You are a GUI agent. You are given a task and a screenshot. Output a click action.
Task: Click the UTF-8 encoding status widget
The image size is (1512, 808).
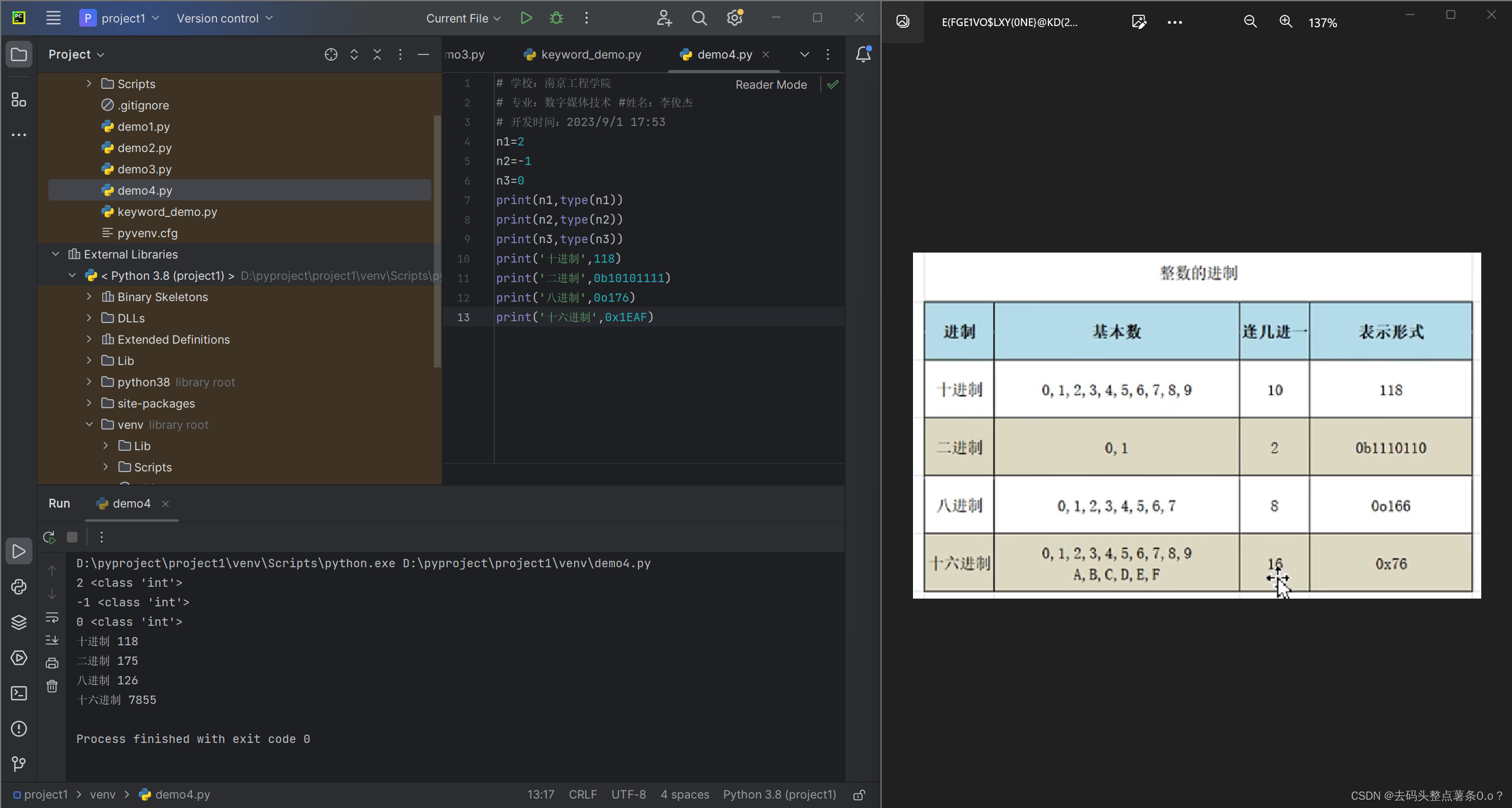click(x=628, y=794)
